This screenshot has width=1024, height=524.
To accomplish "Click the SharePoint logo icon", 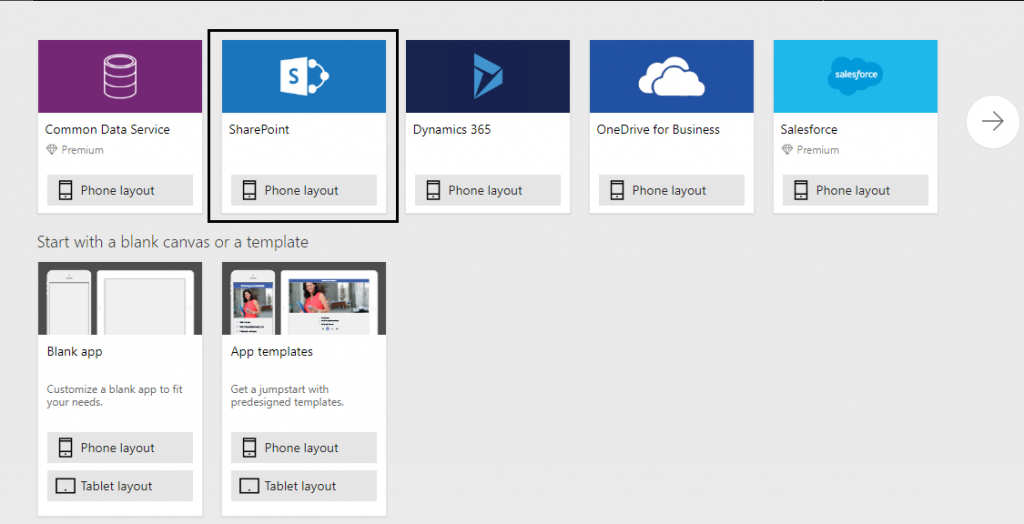I will [304, 76].
